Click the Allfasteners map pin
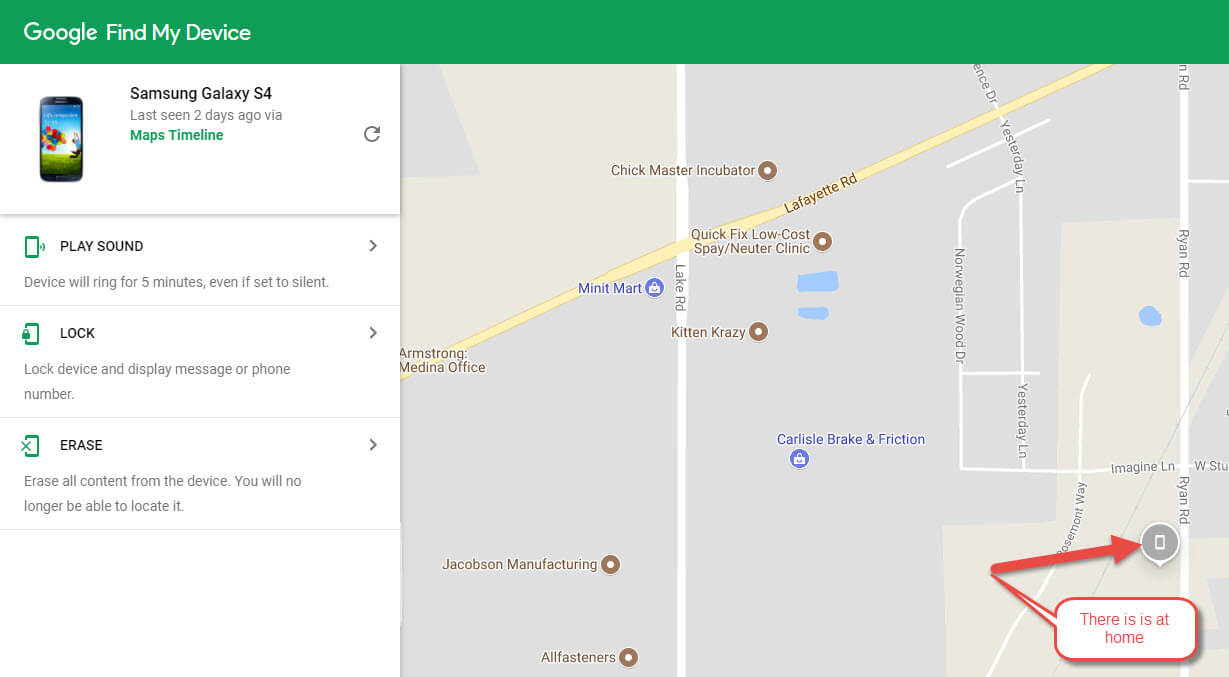The image size is (1229, 677). point(628,657)
